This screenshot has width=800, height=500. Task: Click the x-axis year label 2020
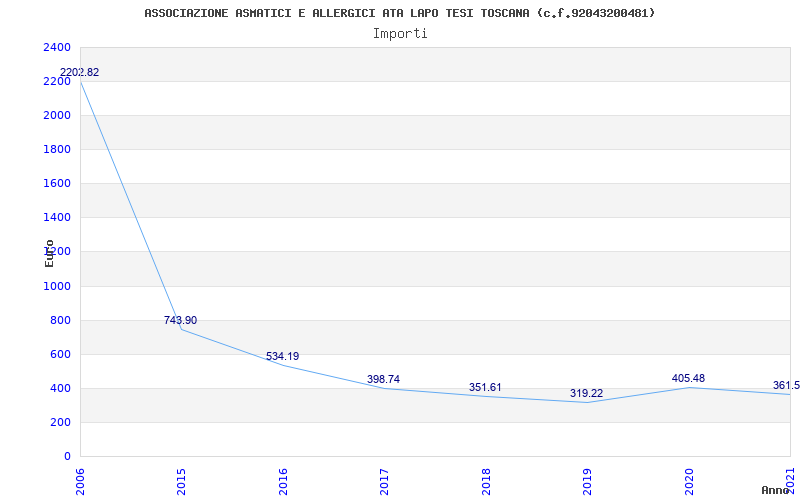pyautogui.click(x=689, y=482)
